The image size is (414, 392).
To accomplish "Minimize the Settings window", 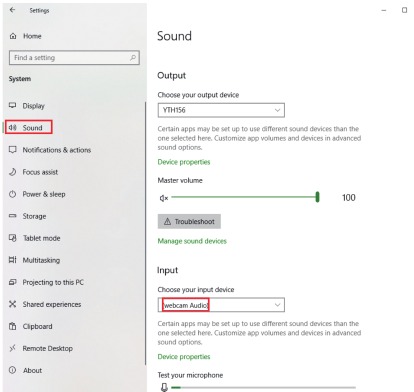I will [384, 10].
